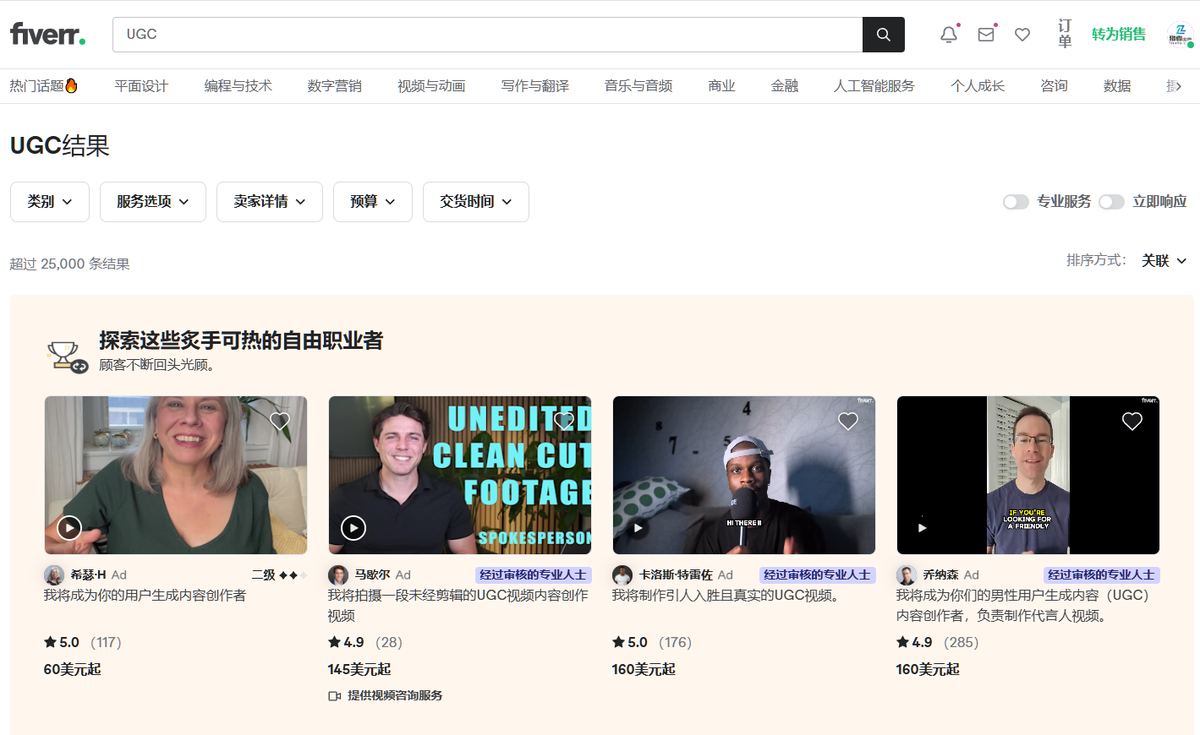Open the 金融 category
This screenshot has width=1200, height=735.
(x=784, y=86)
